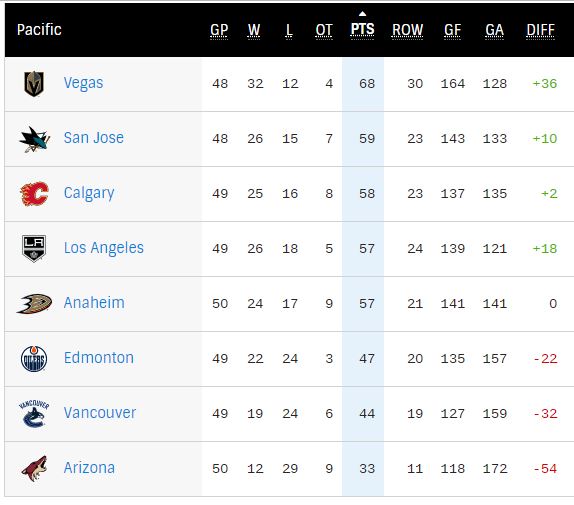Open the Los Angeles team link
The height and width of the screenshot is (505, 574).
coord(104,248)
